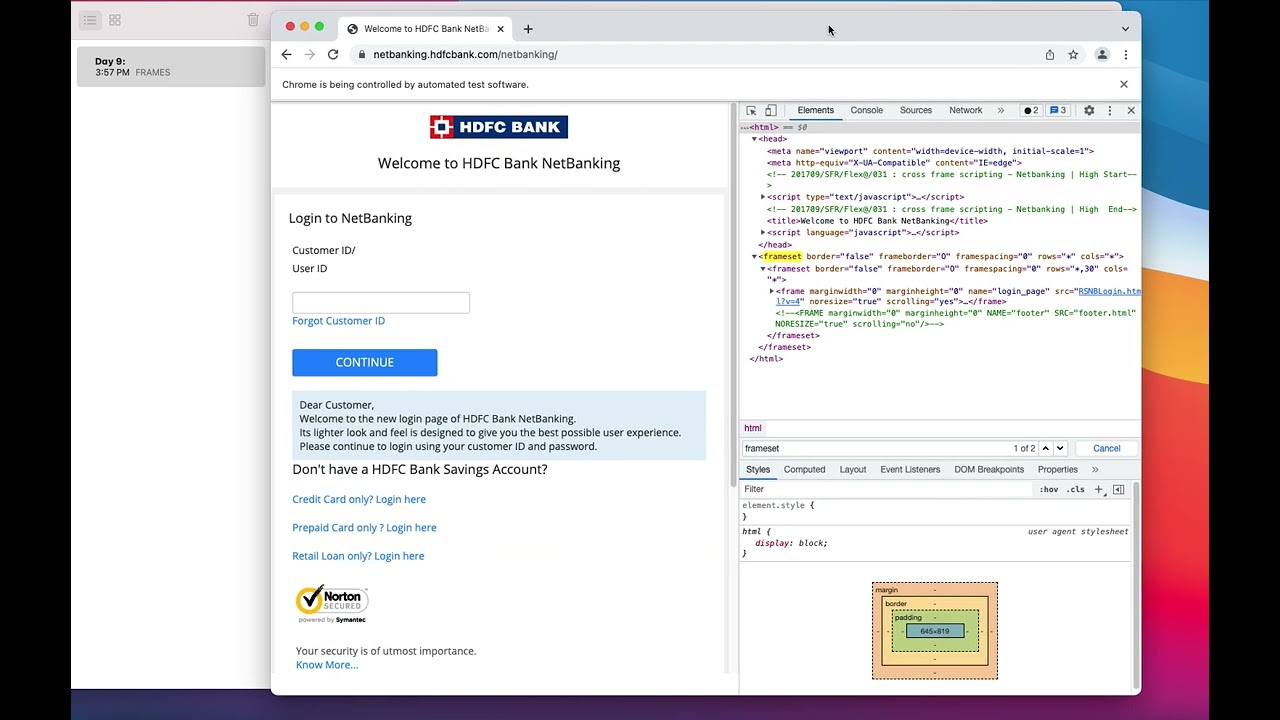Expand the script language javascript node
The height and width of the screenshot is (720, 1280).
763,232
